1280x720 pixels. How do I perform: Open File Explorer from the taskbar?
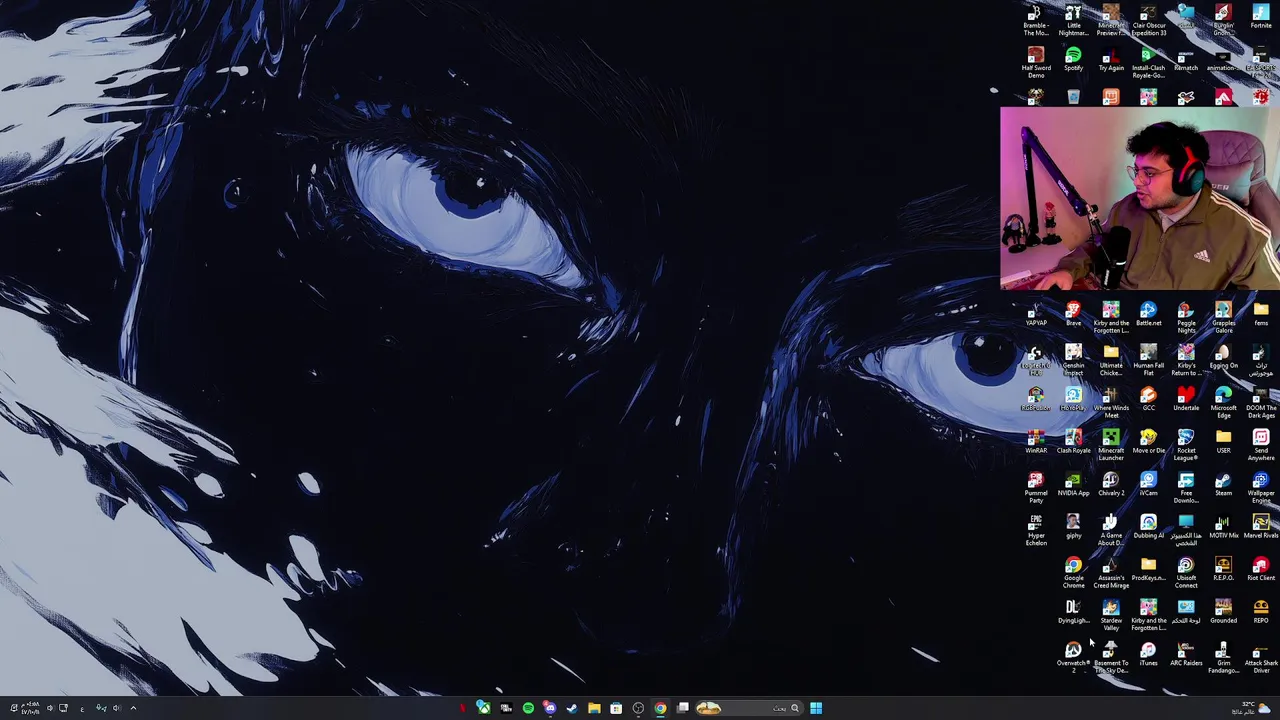[594, 708]
